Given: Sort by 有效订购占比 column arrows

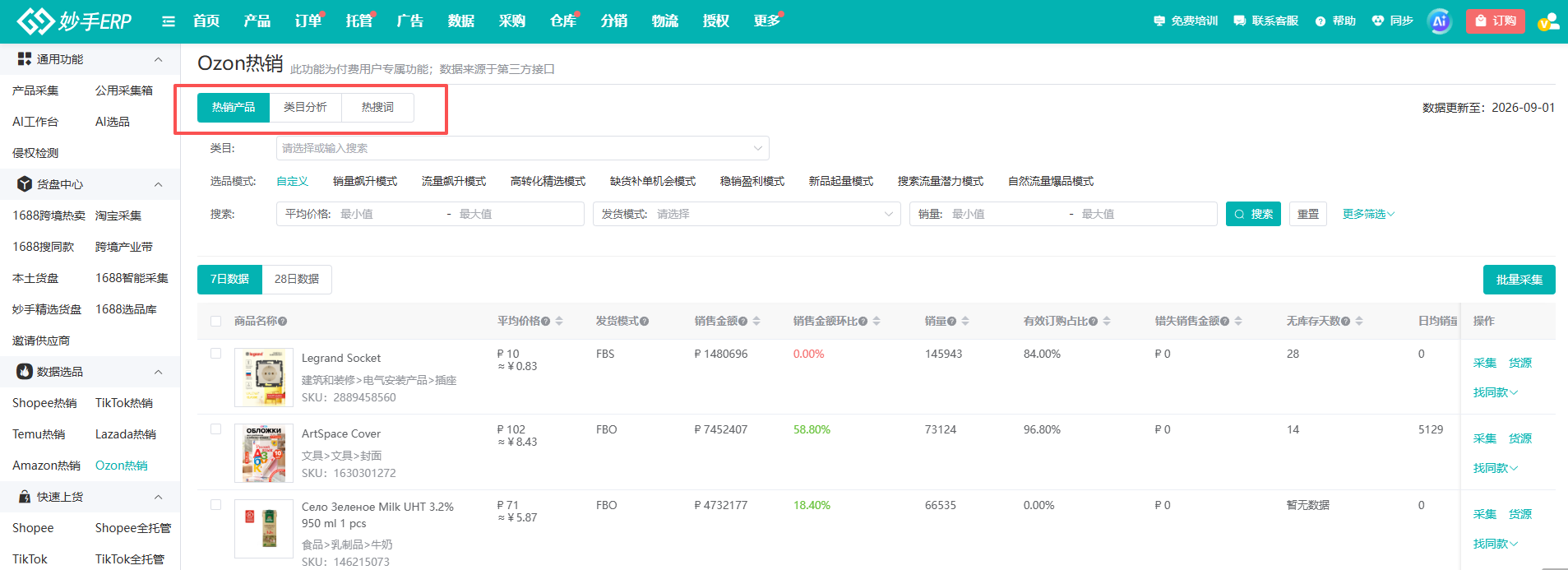Looking at the screenshot, I should coord(1107,321).
